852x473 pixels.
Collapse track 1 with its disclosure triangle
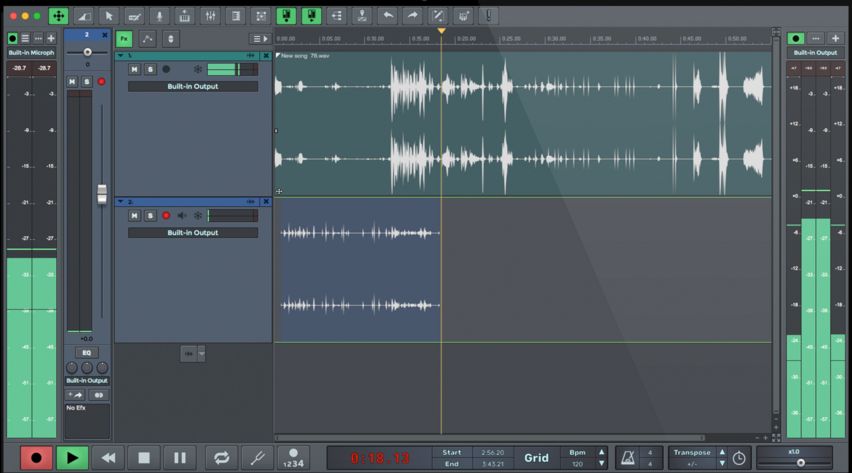click(x=120, y=55)
